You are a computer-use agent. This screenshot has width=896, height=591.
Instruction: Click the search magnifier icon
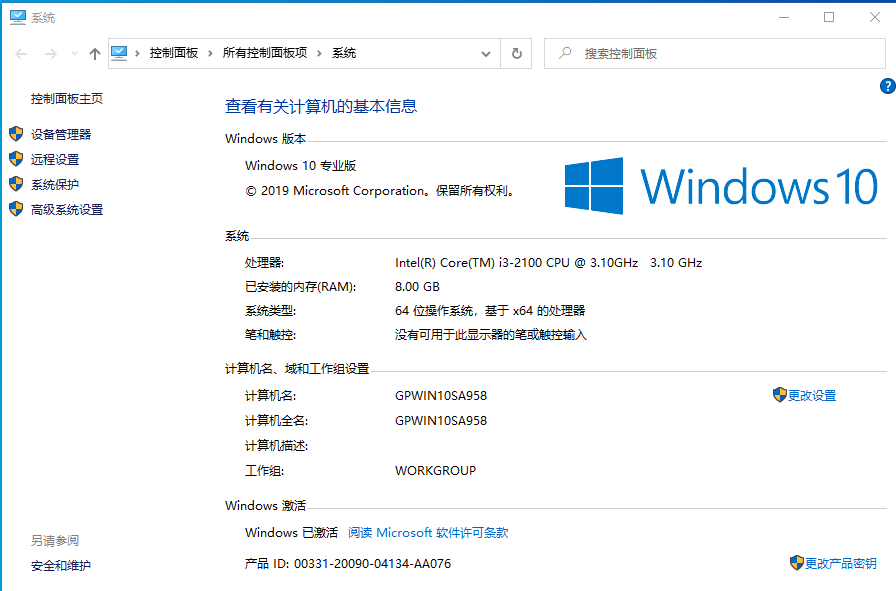565,53
